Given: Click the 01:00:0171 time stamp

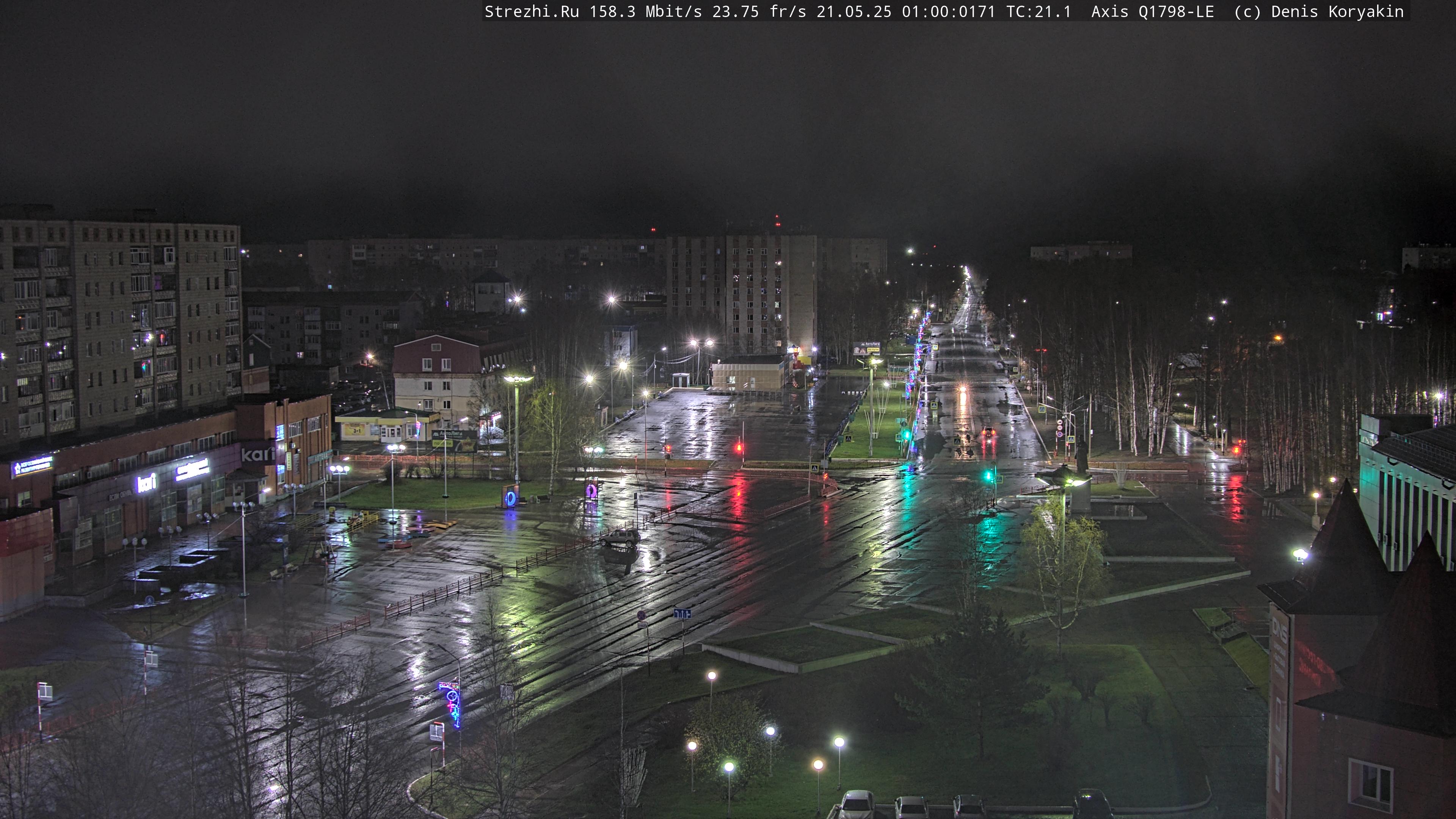Looking at the screenshot, I should (x=948, y=12).
